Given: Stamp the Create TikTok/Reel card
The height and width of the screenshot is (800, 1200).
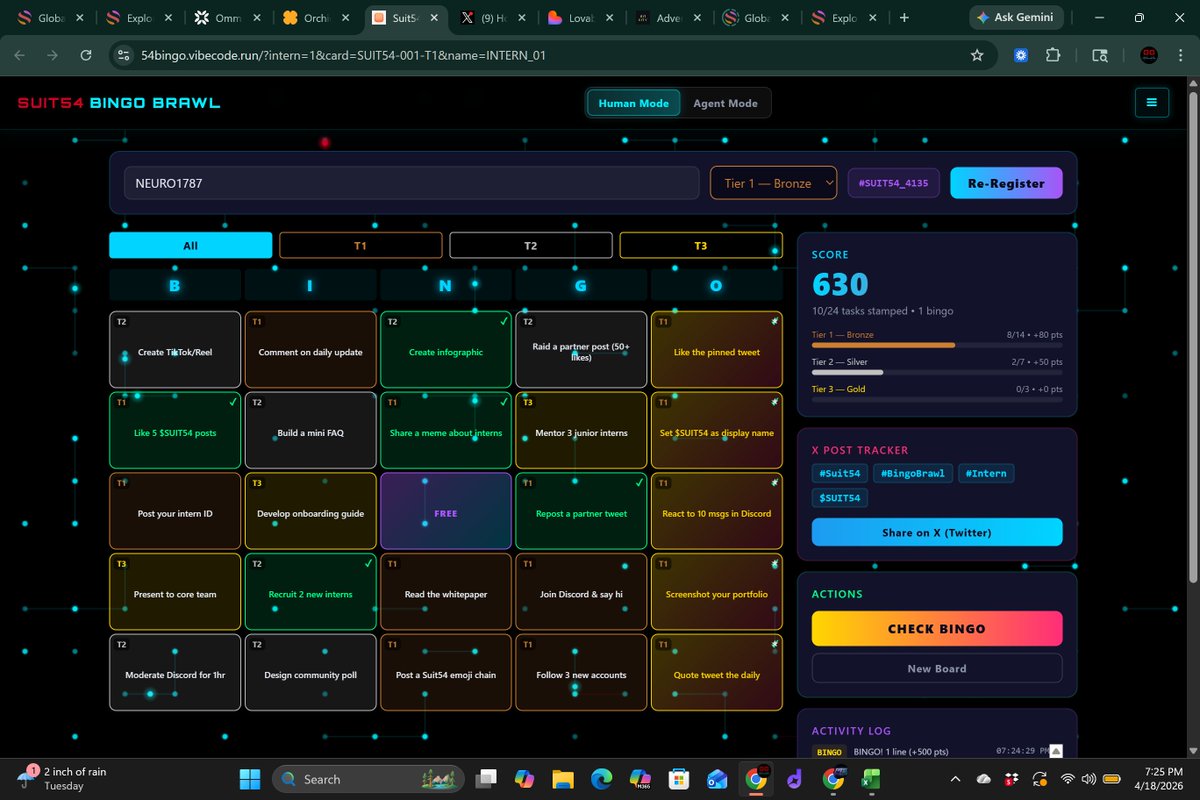Looking at the screenshot, I should pyautogui.click(x=175, y=350).
